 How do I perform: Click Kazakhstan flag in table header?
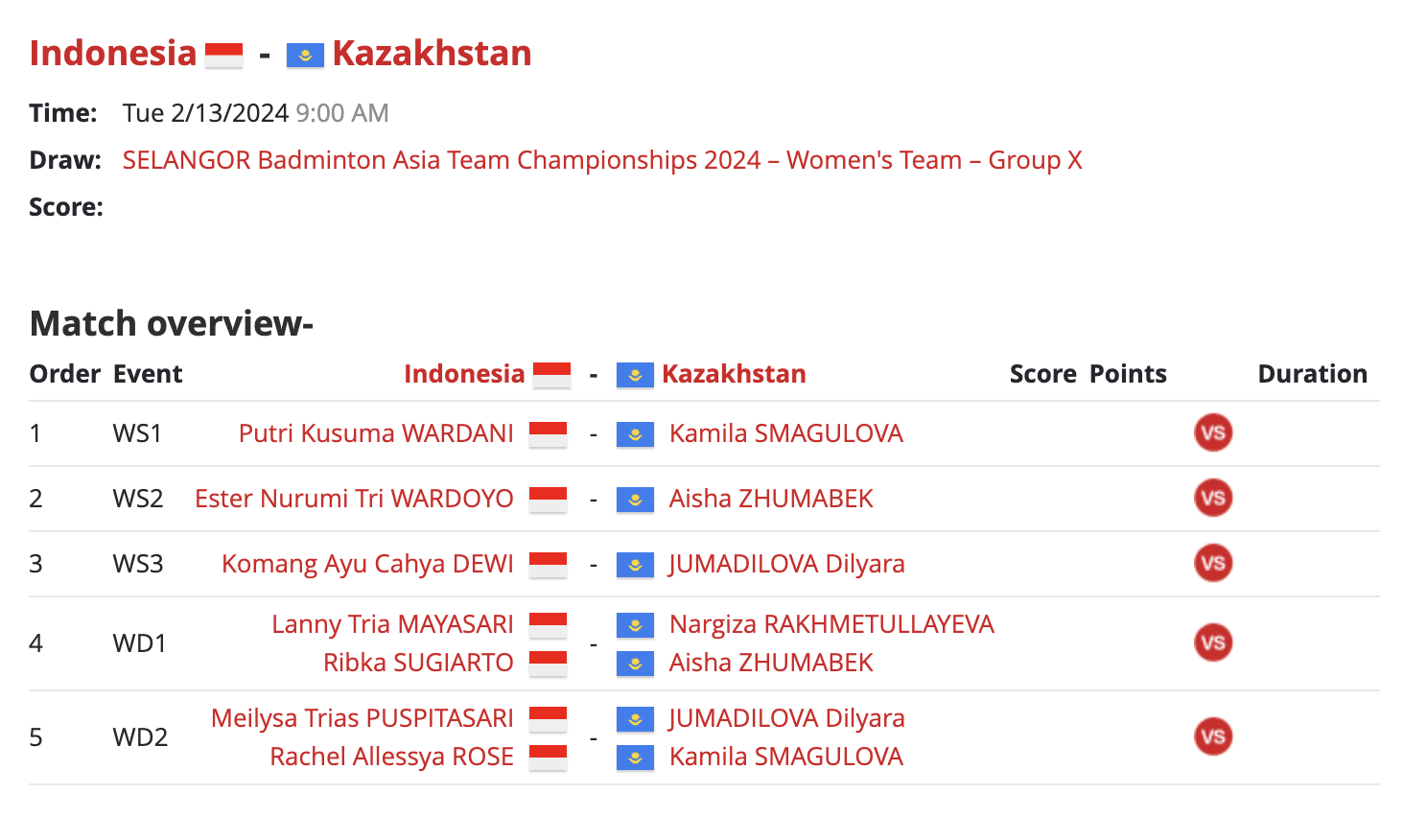(x=635, y=375)
